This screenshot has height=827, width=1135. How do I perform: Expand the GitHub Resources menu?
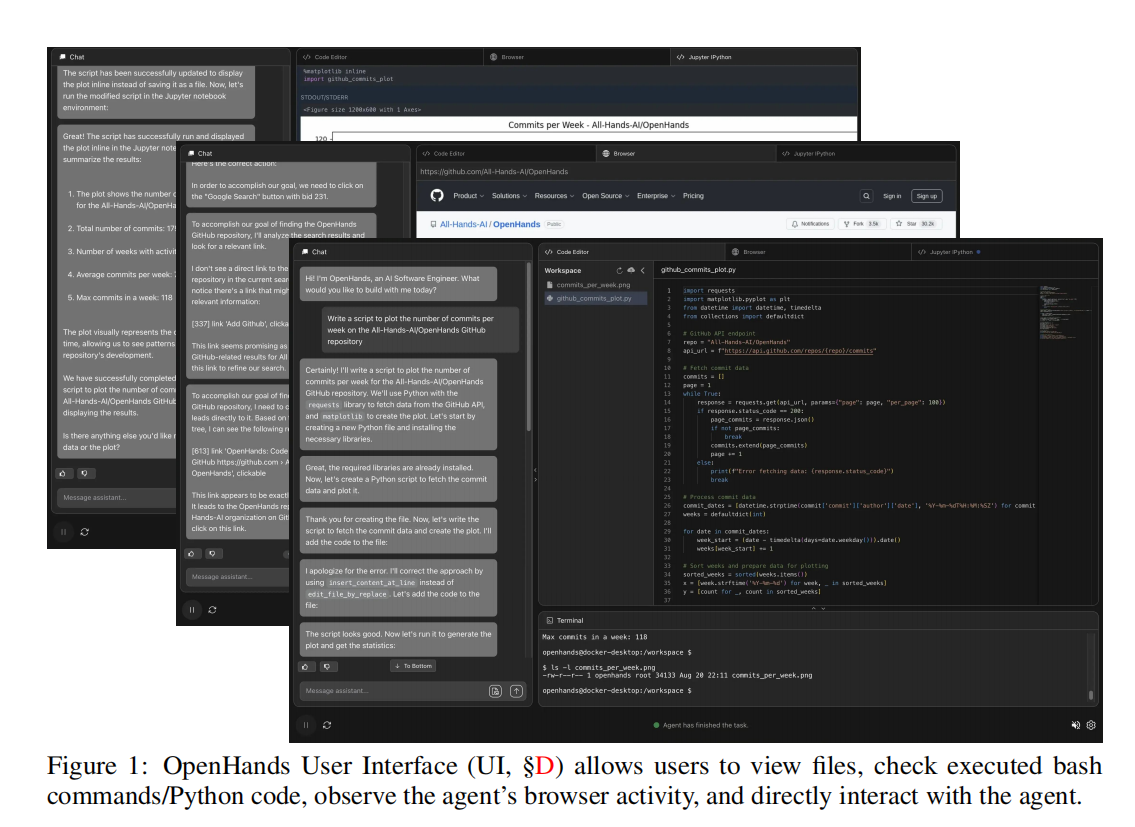[x=554, y=196]
